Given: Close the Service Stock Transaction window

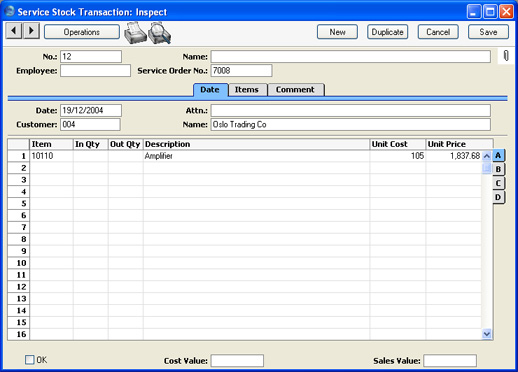Looking at the screenshot, I should click(x=506, y=12).
